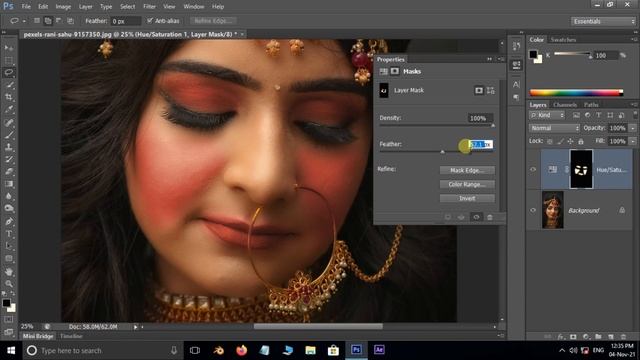This screenshot has width=640, height=360.
Task: Click Subtract from selection mode icon
Action: [59, 21]
